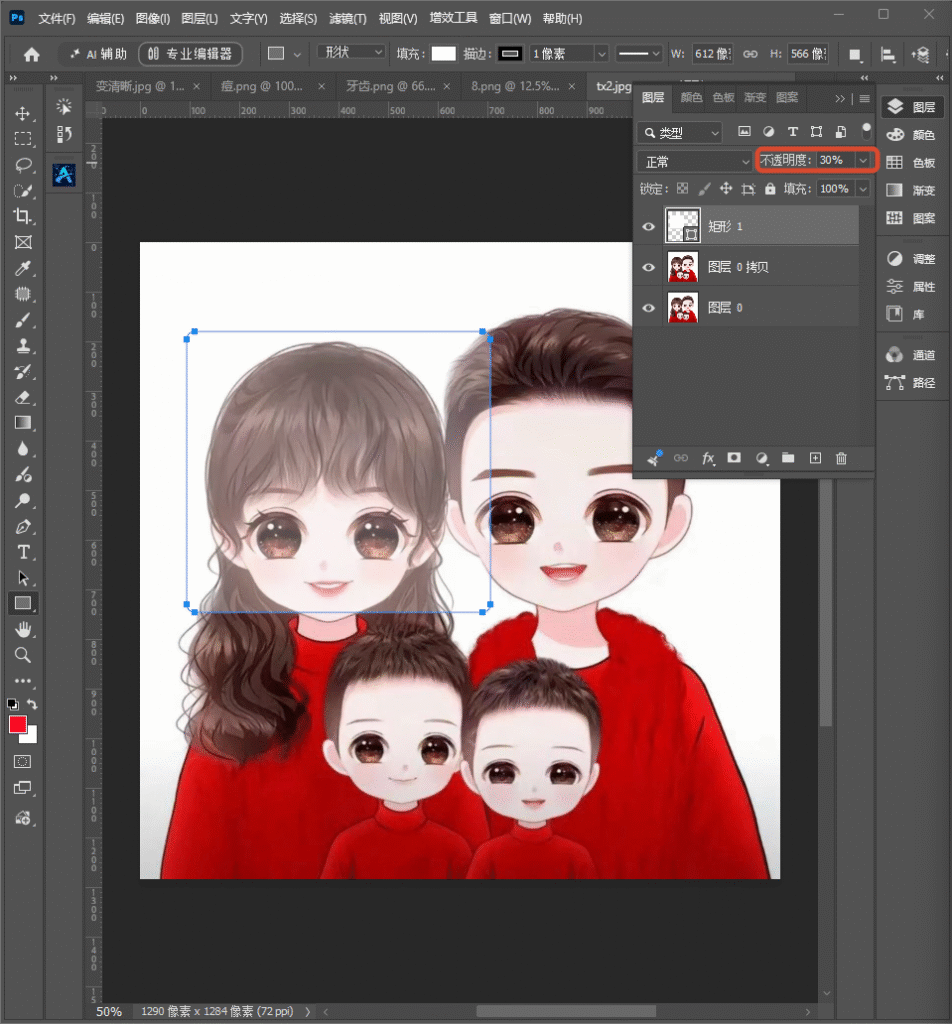Select the Crop tool
The height and width of the screenshot is (1024, 952).
pos(23,216)
